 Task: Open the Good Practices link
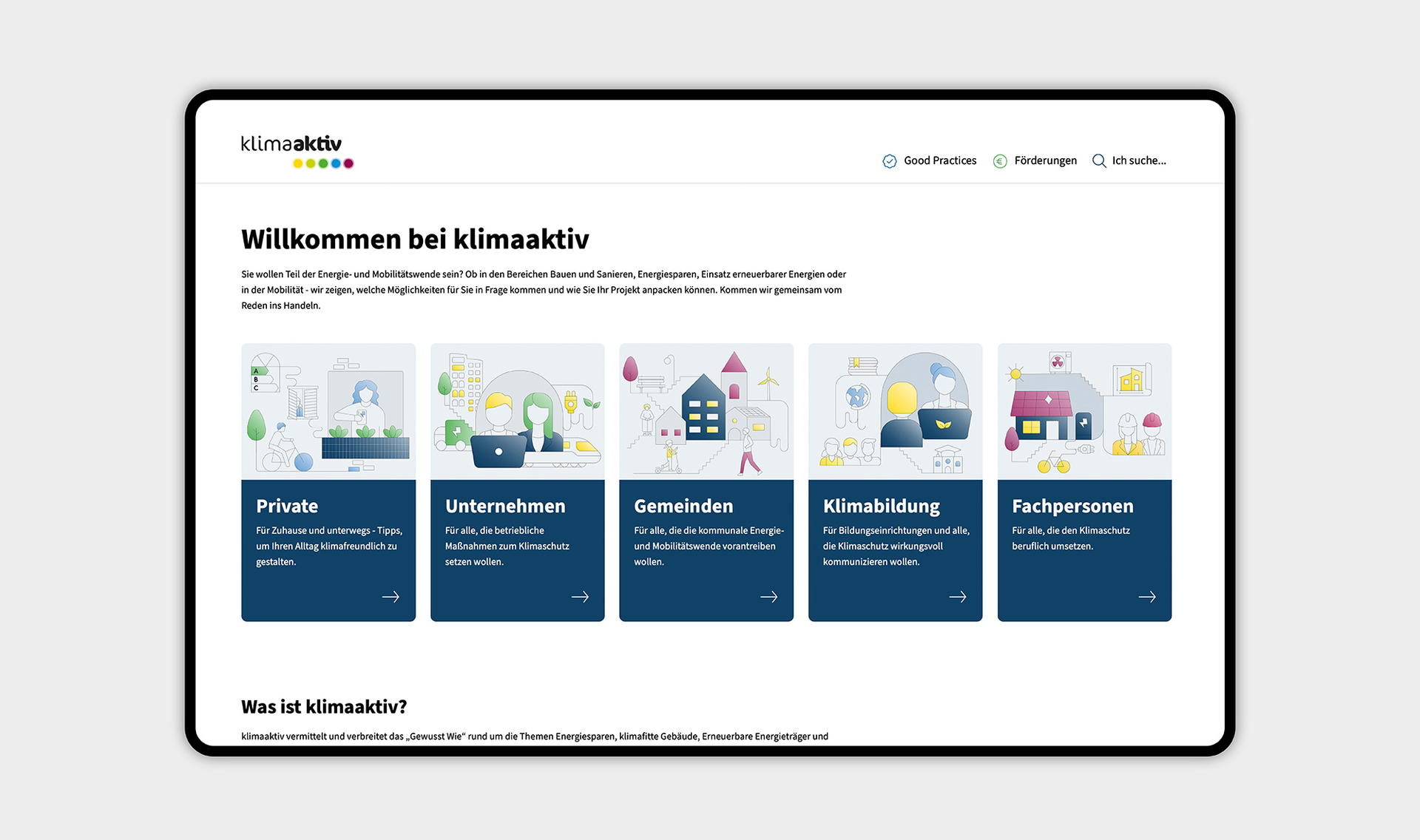pyautogui.click(x=940, y=160)
